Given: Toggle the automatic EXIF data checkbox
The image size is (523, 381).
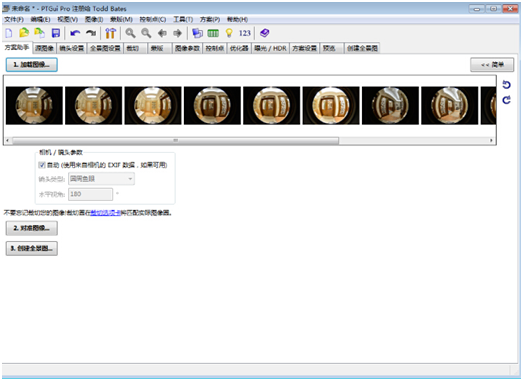Looking at the screenshot, I should 42,165.
